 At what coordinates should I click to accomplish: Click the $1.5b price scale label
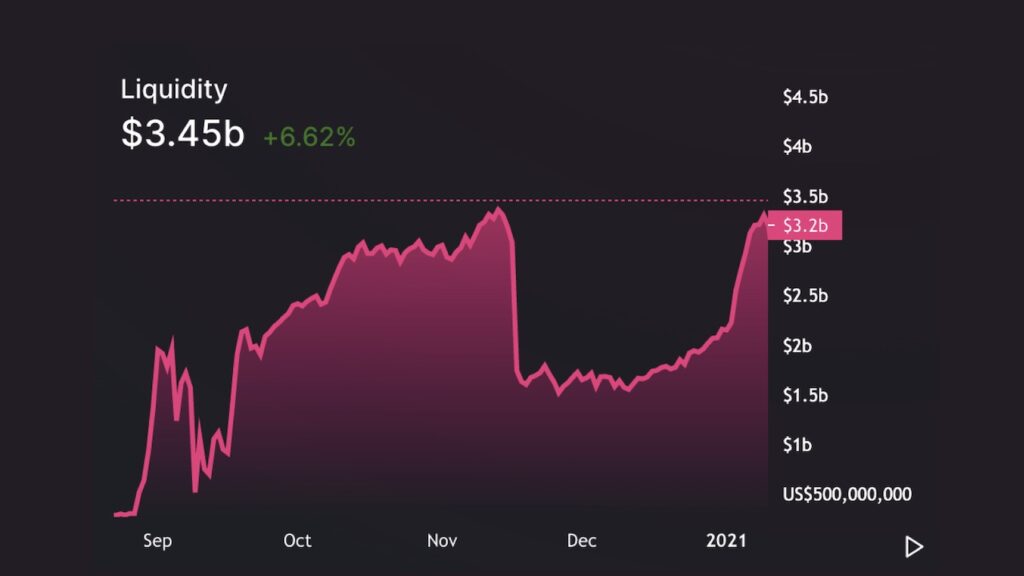tap(805, 395)
